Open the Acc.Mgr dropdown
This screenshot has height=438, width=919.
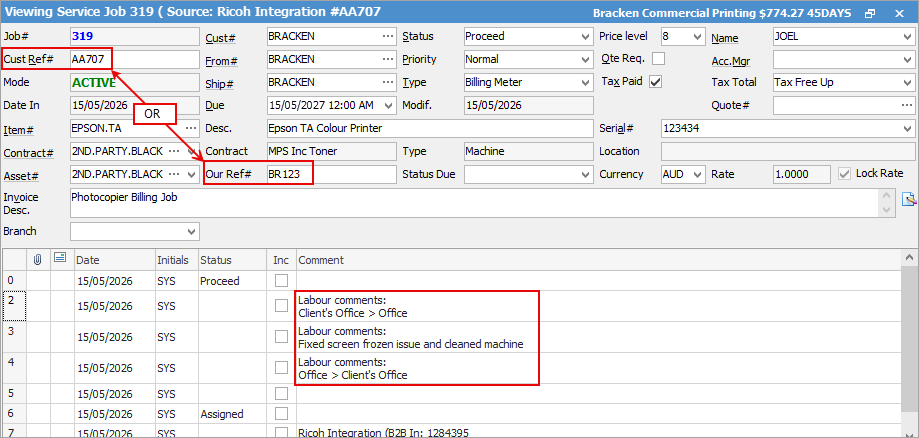pos(907,59)
